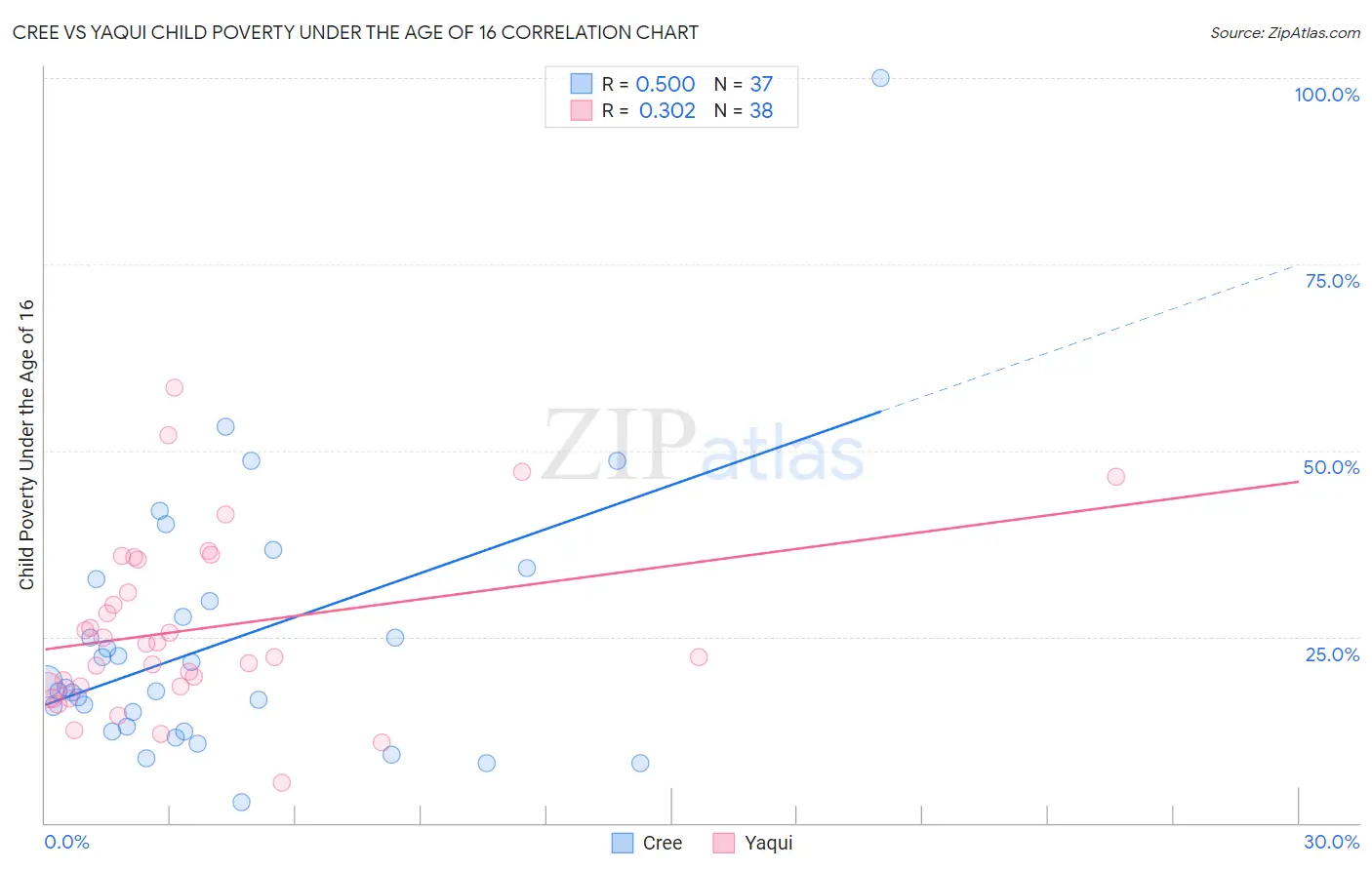Click the 0.0% x-axis label
This screenshot has width=1372, height=870.
(x=66, y=842)
